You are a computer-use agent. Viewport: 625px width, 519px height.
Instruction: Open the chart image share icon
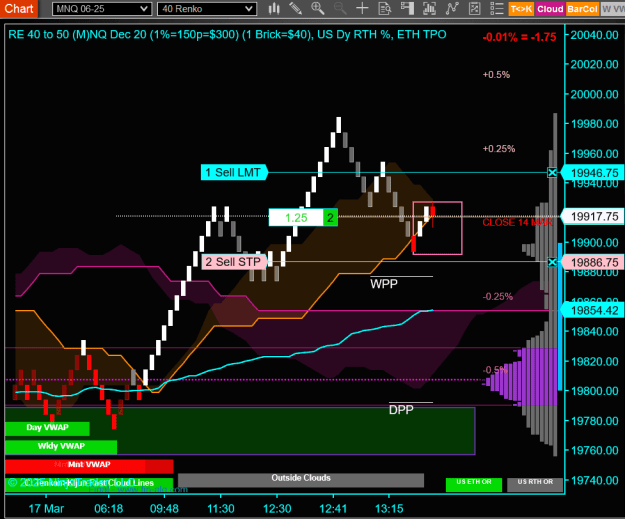point(474,8)
